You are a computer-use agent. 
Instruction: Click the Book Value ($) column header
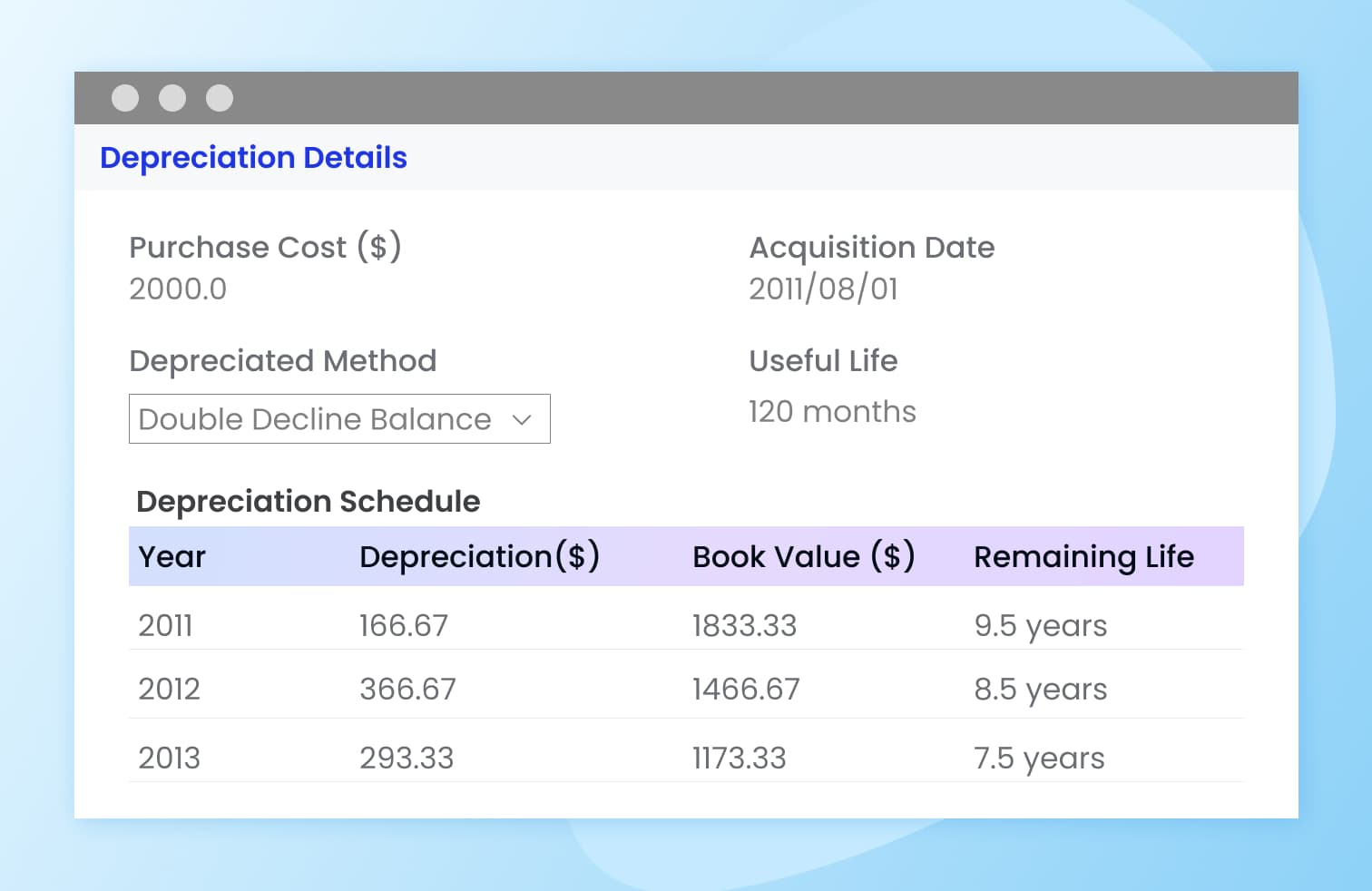point(803,557)
